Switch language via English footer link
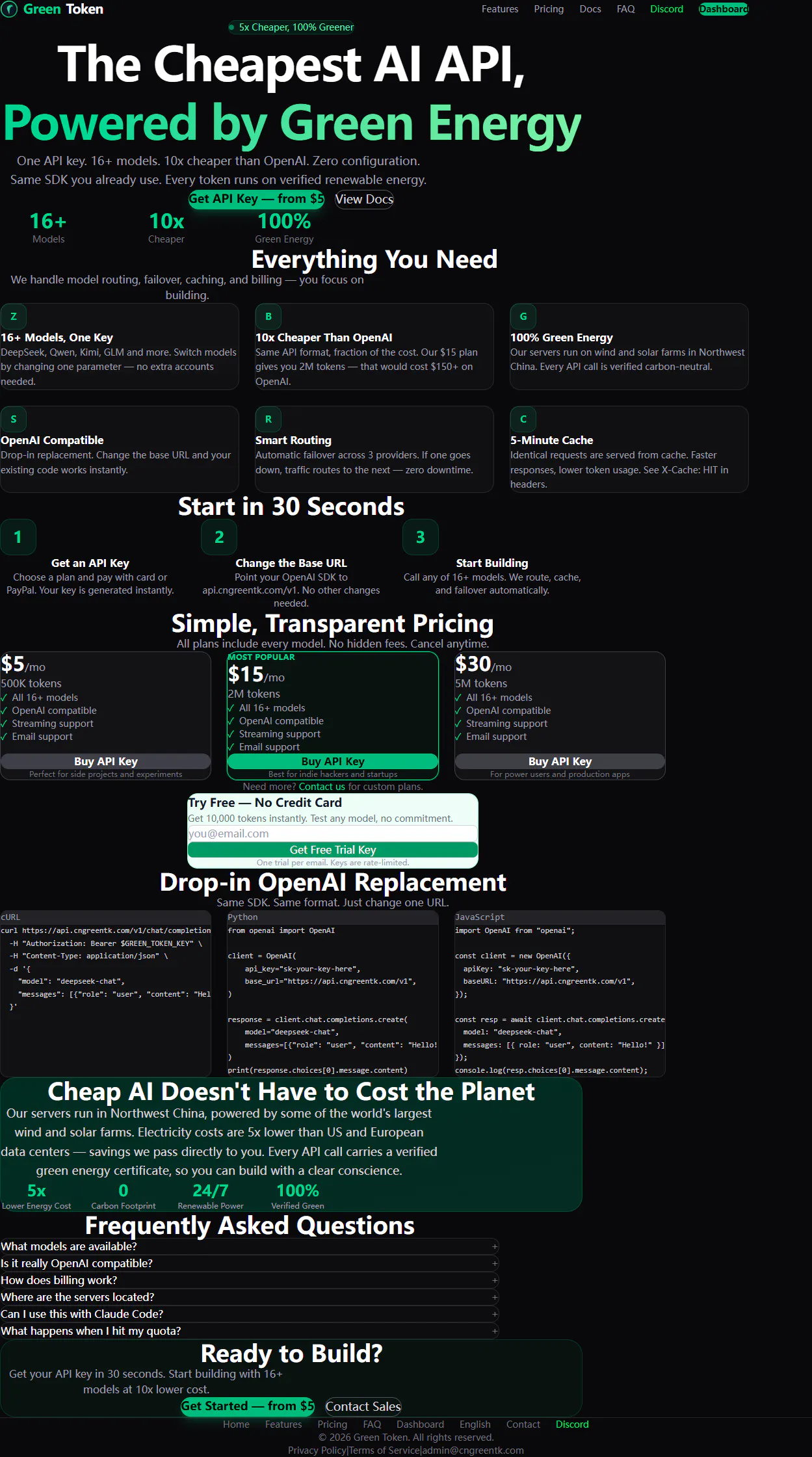This screenshot has width=812, height=1457. coord(475,1424)
